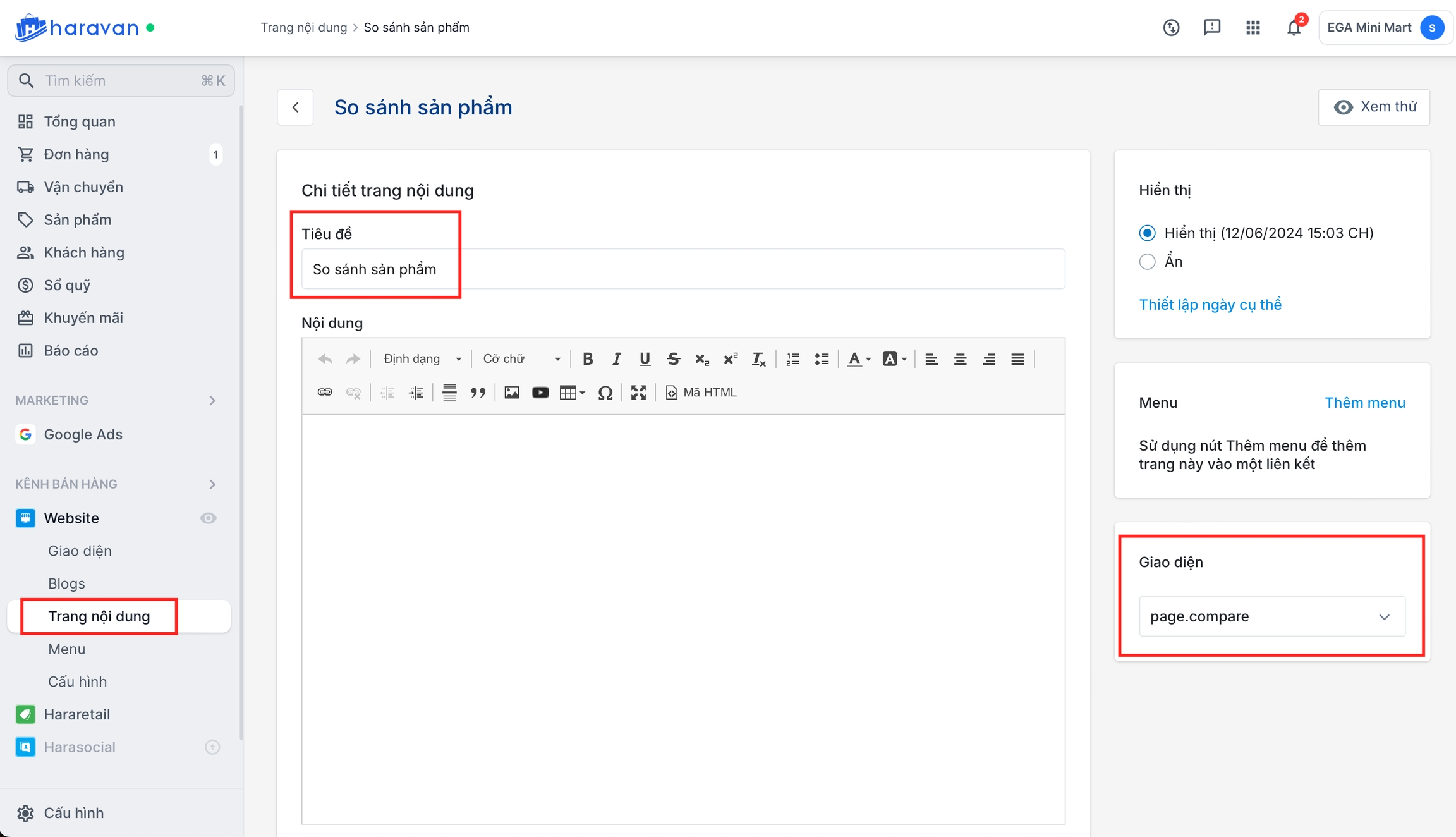Open the page.compare template dropdown
This screenshot has width=1456, height=837.
click(1271, 616)
